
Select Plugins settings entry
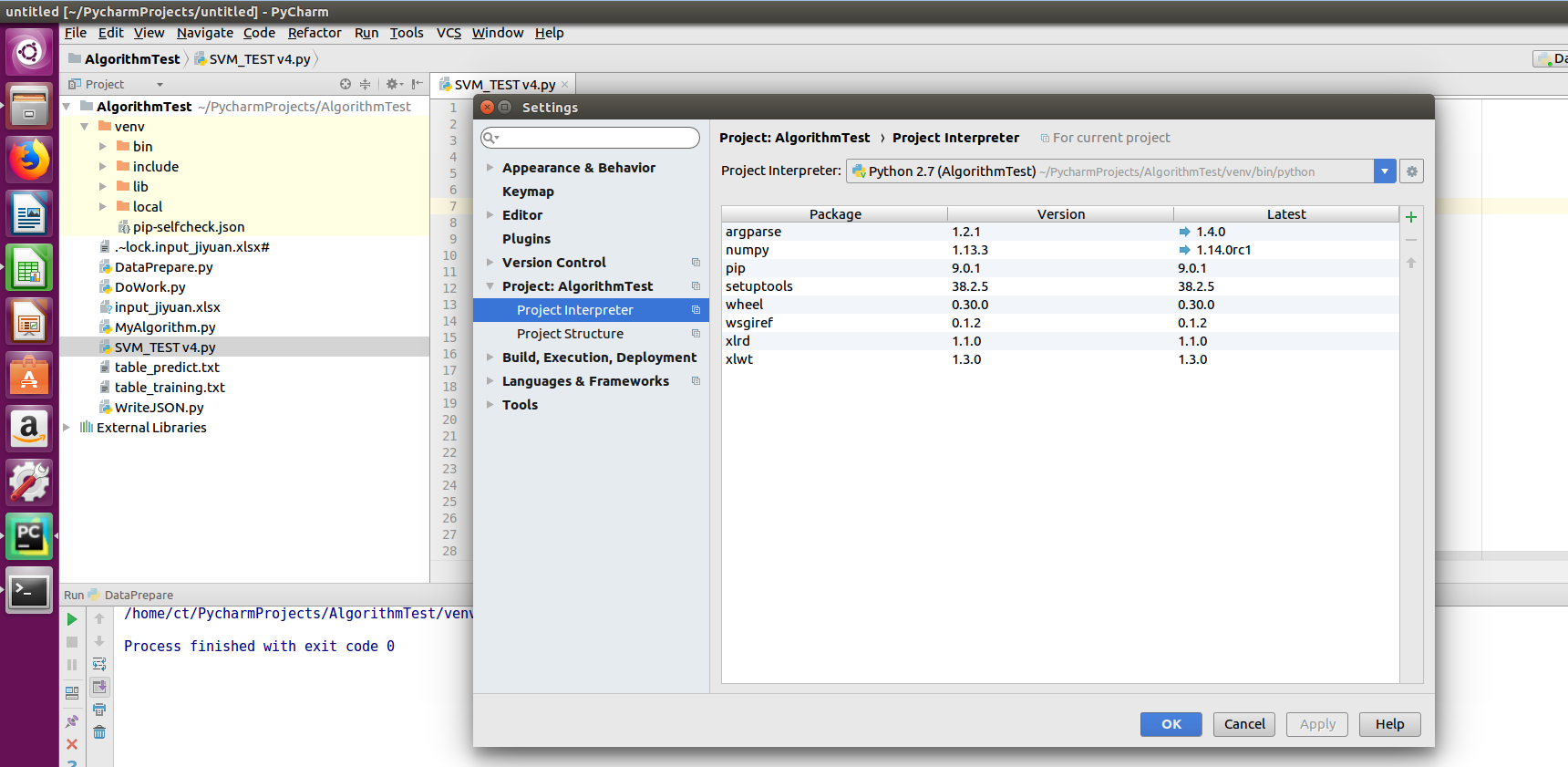pos(526,239)
